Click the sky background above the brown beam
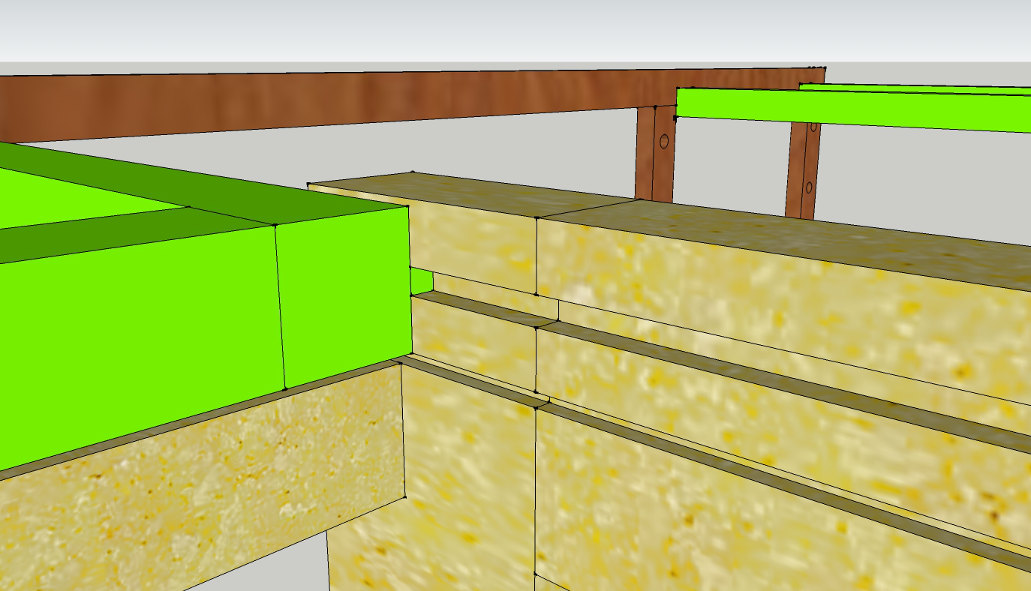The image size is (1031, 591). [500, 30]
